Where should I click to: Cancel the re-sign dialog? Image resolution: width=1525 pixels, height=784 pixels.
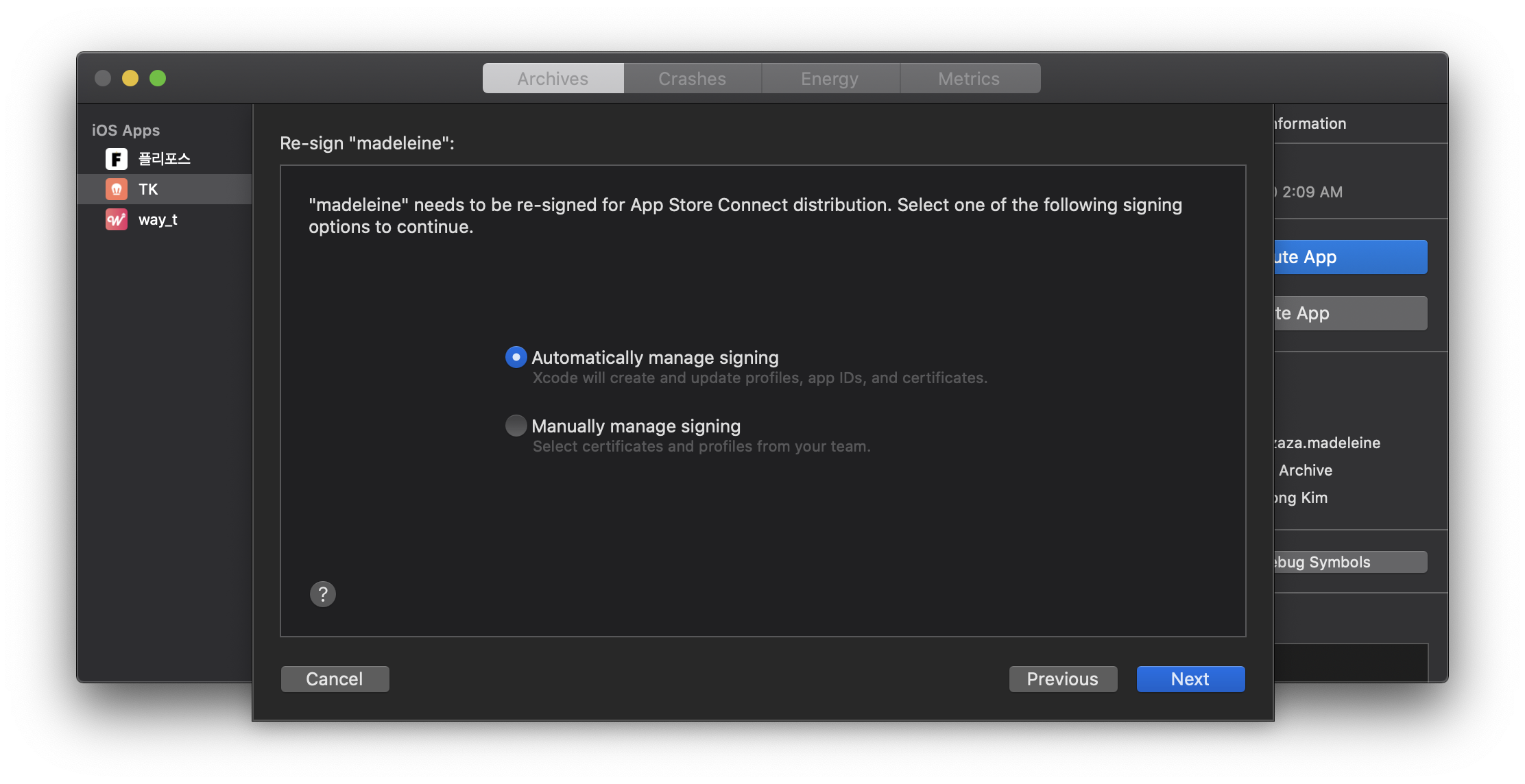(335, 678)
